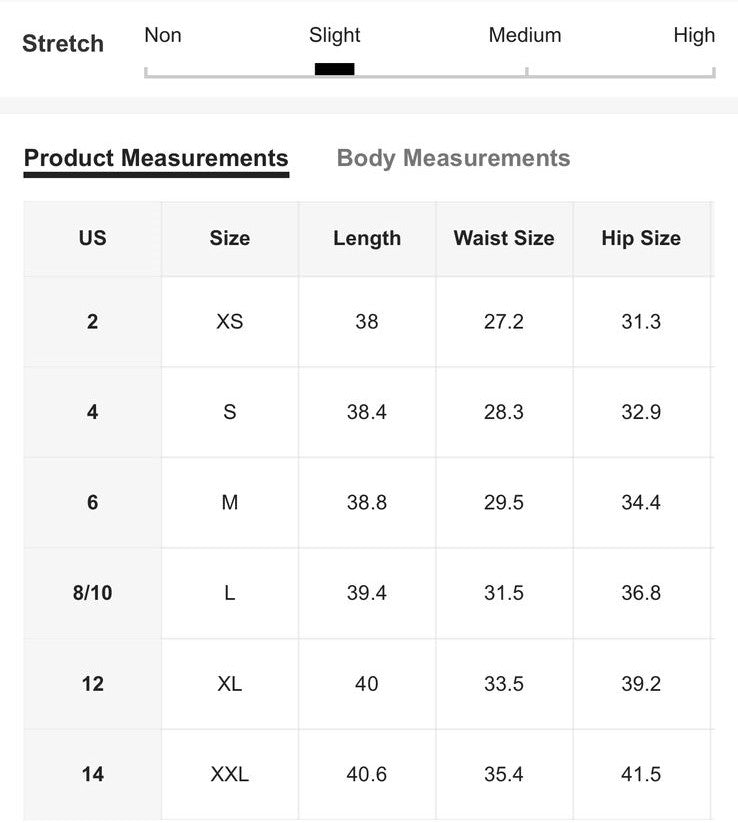This screenshot has width=738, height=823.
Task: Click the Hip Size column header
Action: pyautogui.click(x=640, y=239)
